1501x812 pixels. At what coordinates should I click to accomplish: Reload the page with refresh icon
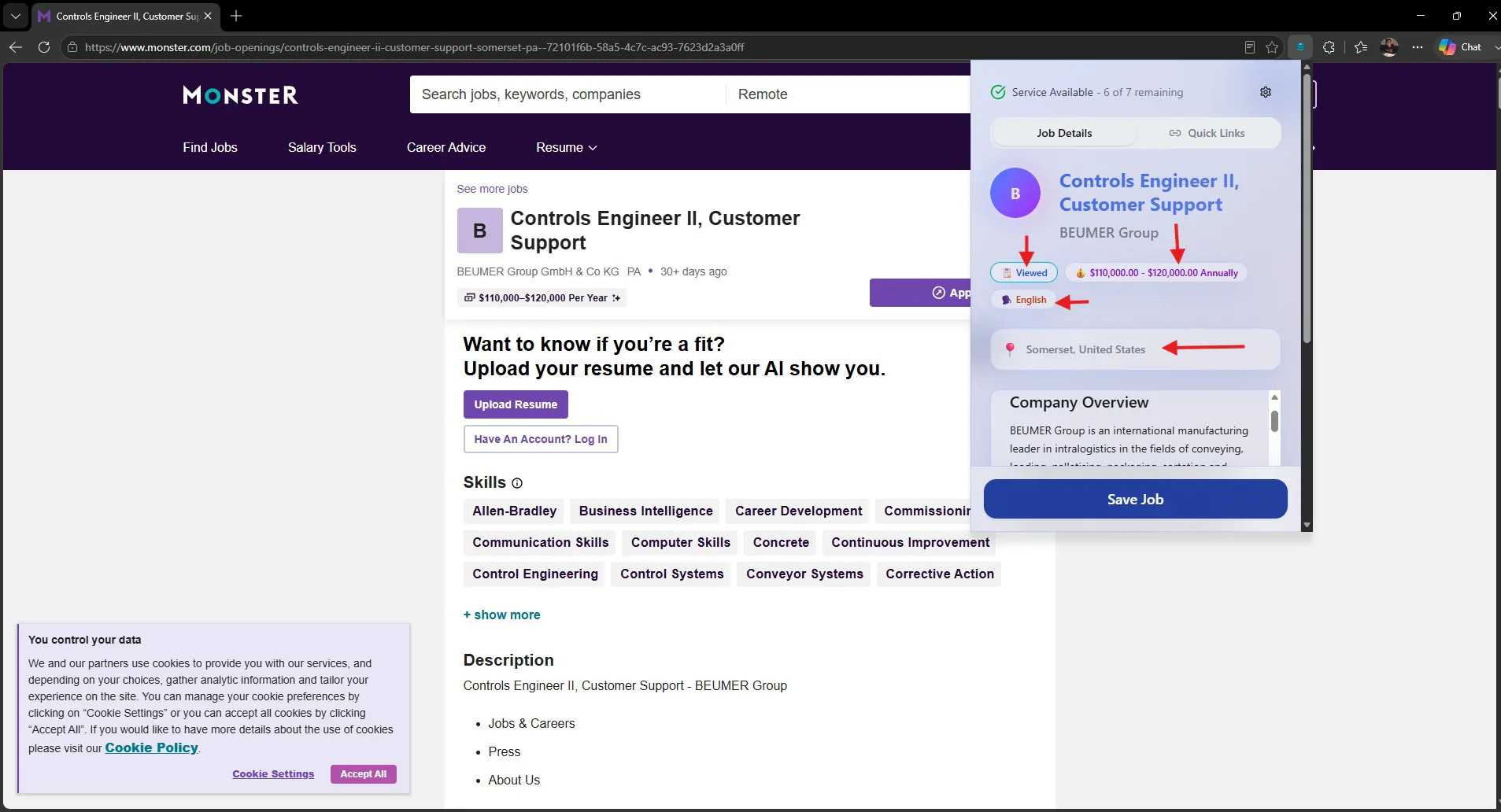tap(44, 47)
